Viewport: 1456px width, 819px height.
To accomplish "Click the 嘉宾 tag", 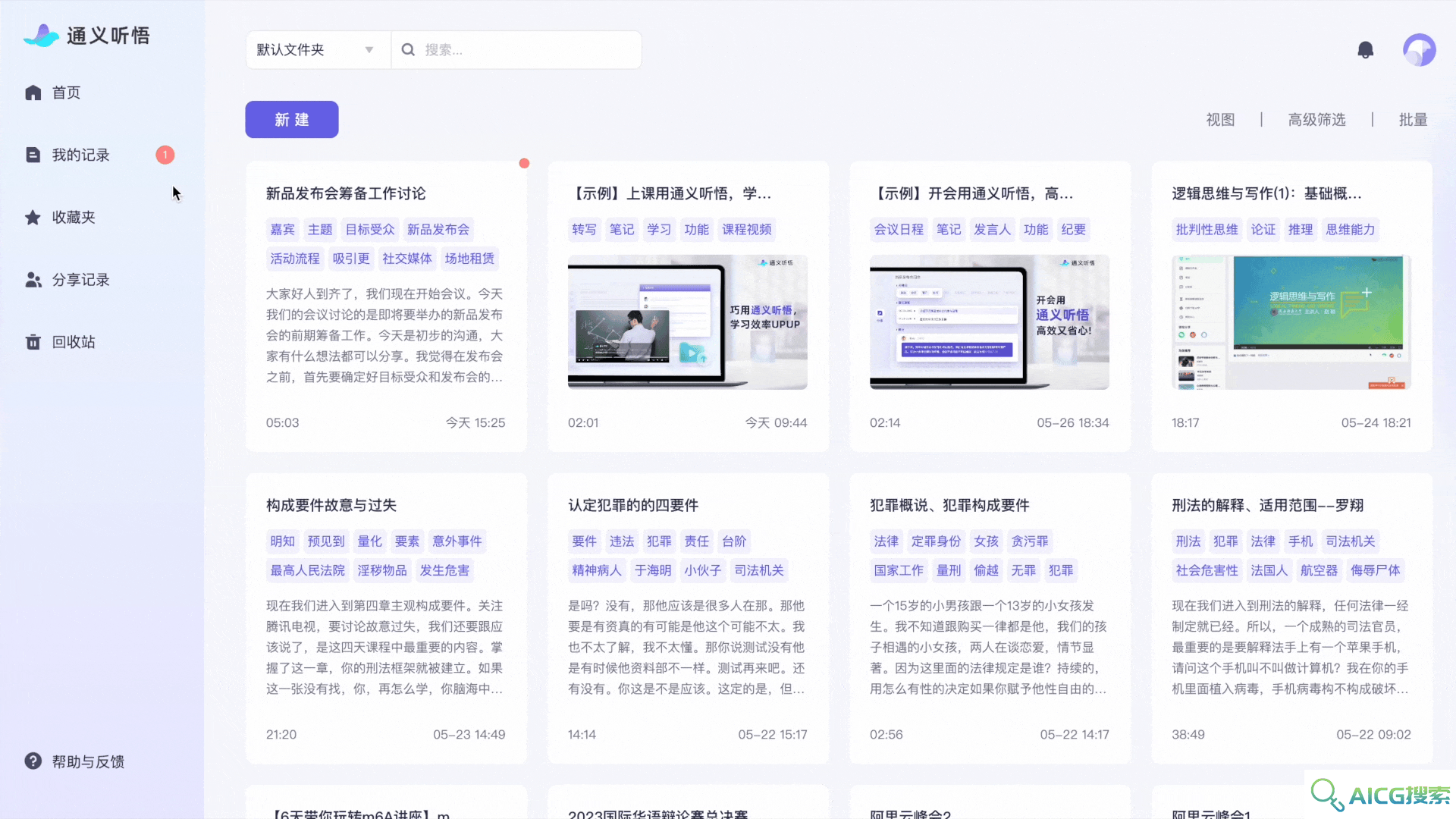I will click(x=282, y=230).
